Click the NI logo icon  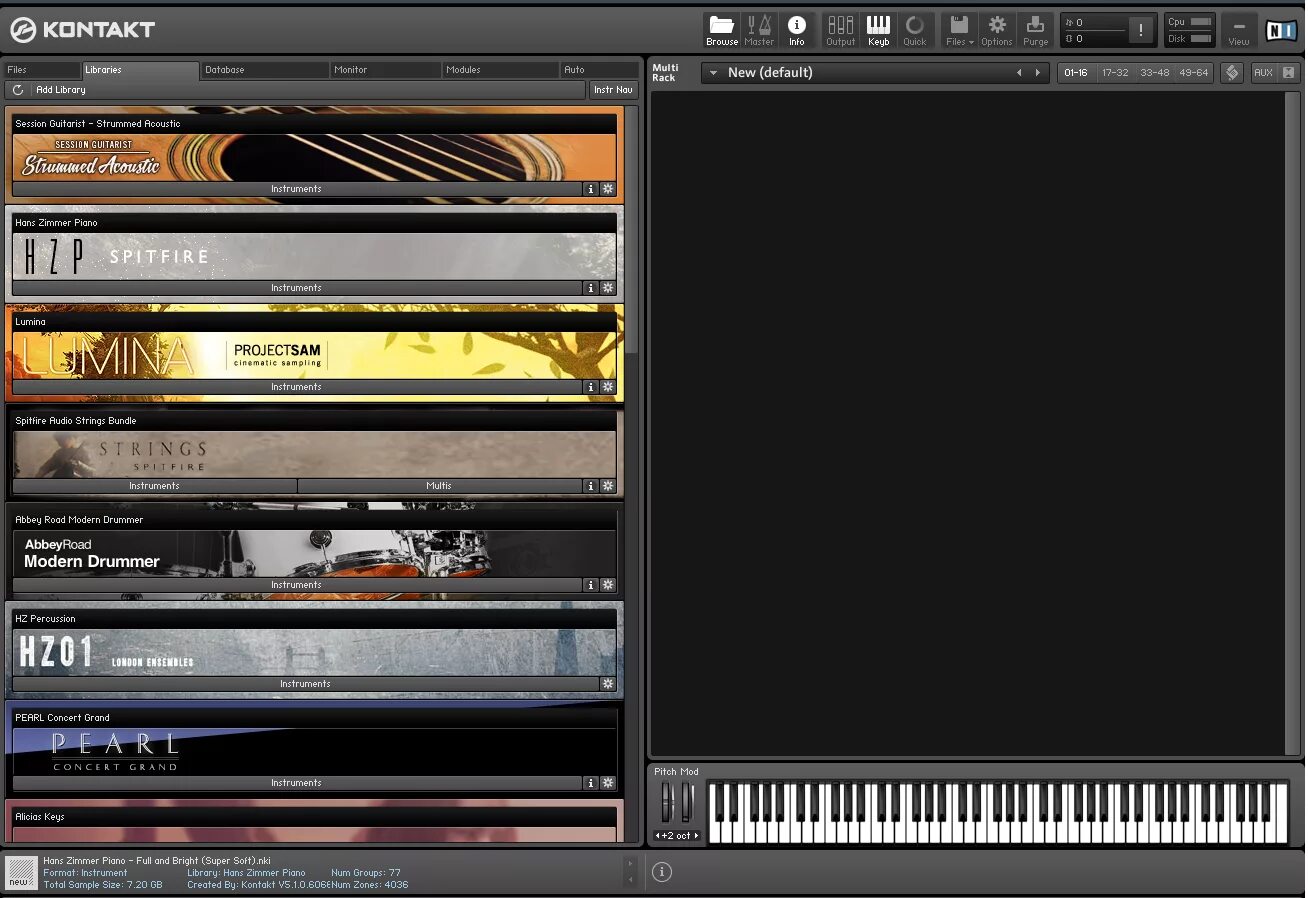tap(1280, 30)
